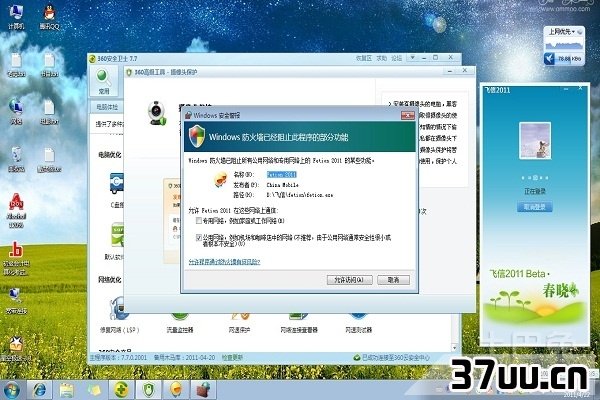600x400 pixels.
Task: Click Fetion user avatar picture
Action: pyautogui.click(x=535, y=140)
